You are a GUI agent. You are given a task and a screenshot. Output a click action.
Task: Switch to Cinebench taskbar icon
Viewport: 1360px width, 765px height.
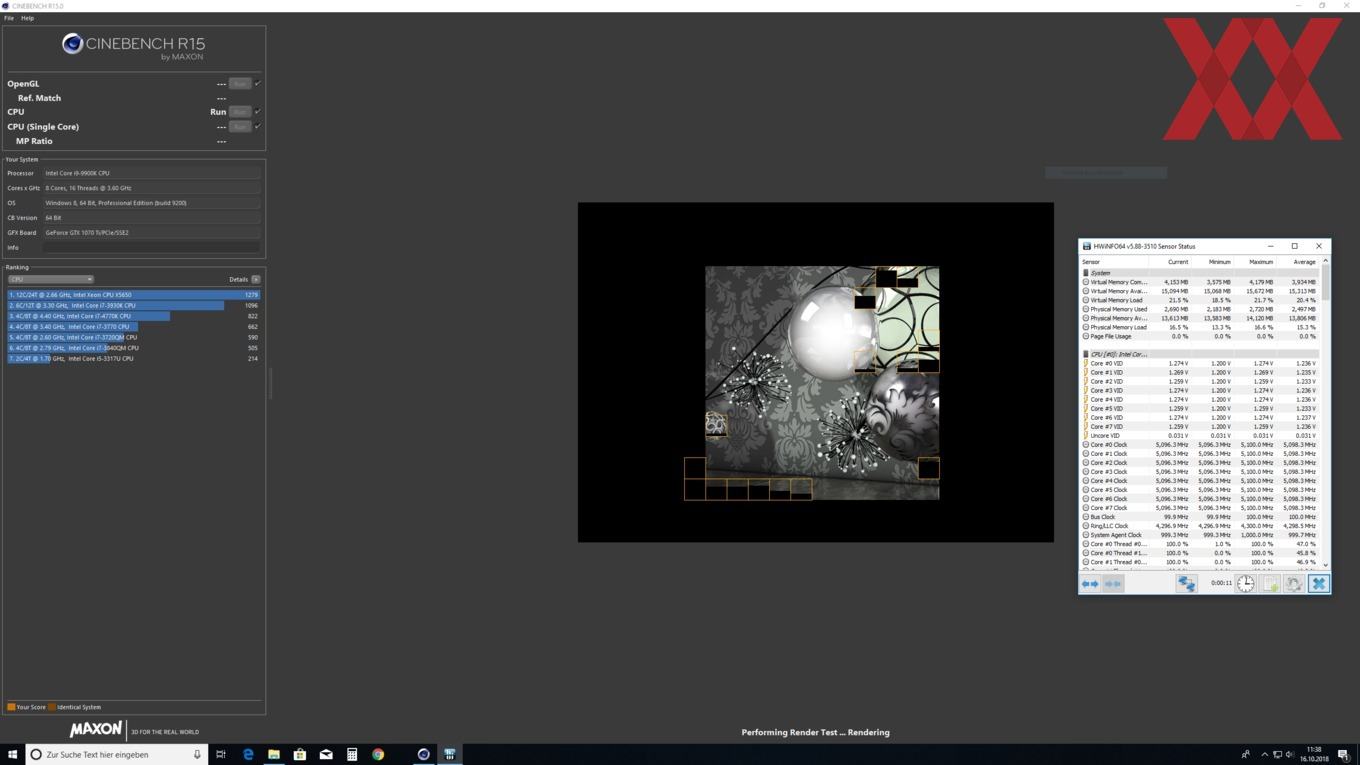[423, 754]
